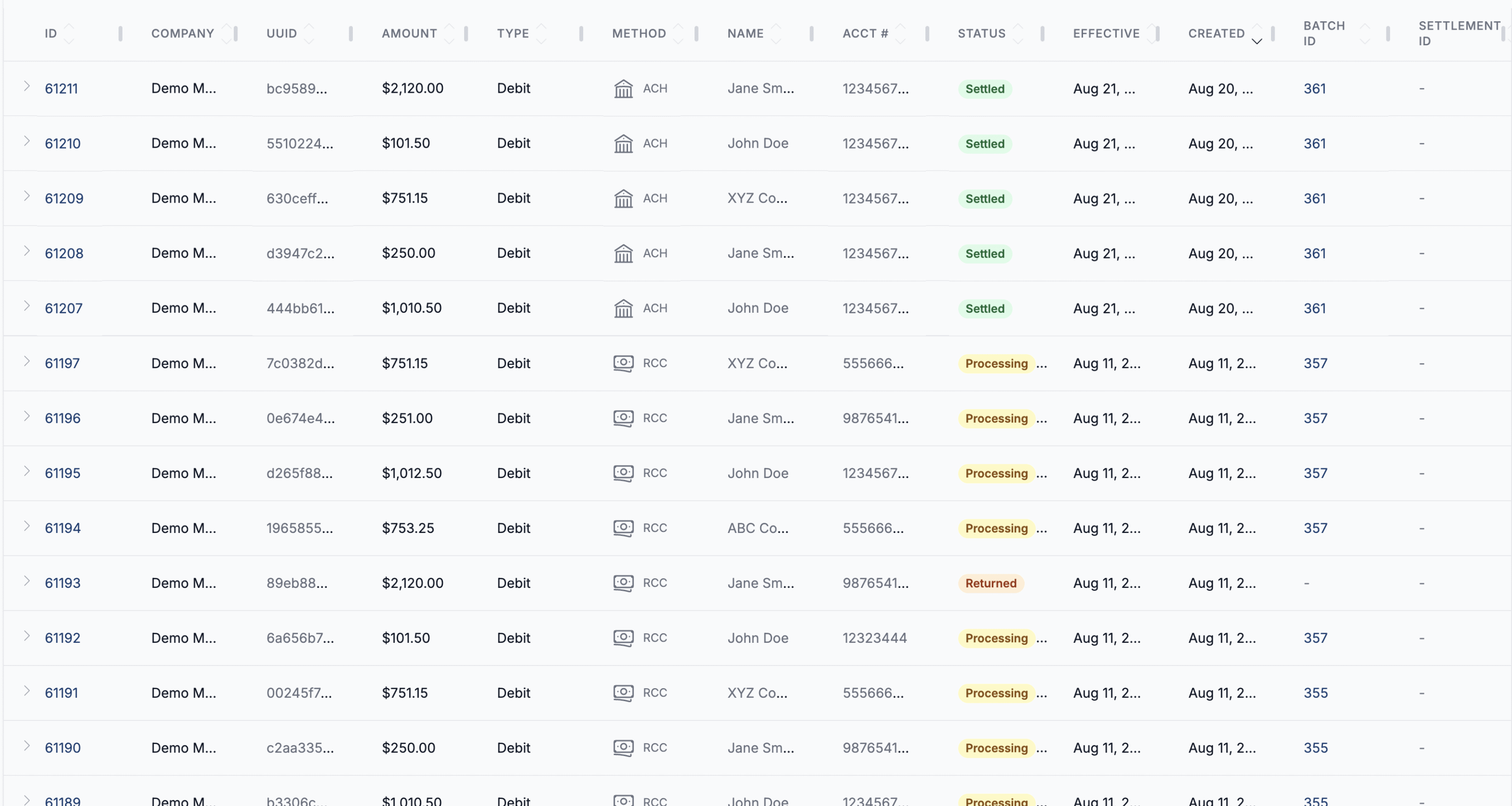This screenshot has height=806, width=1512.
Task: Click the ACH bank icon on row 61211
Action: click(x=624, y=89)
